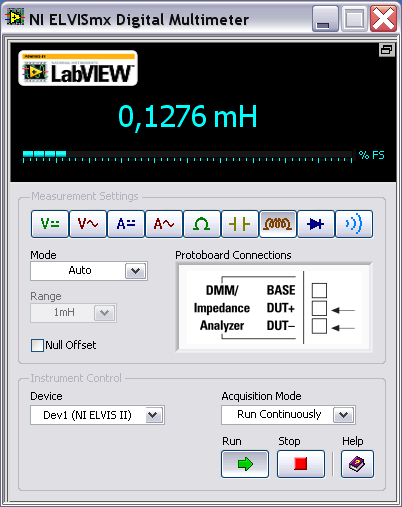Select AC Voltage measurement mode

(88, 224)
